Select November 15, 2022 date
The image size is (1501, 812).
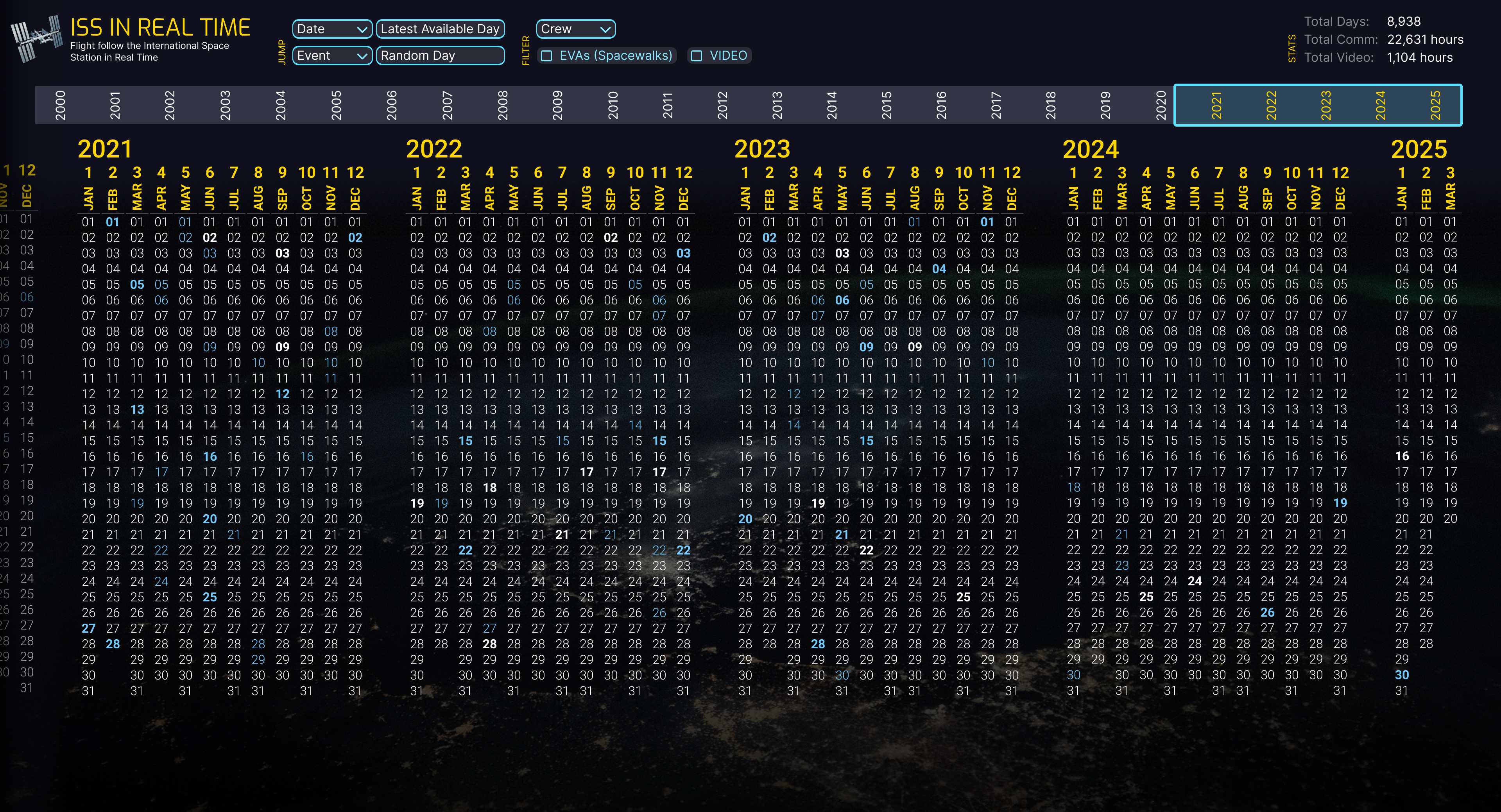(659, 441)
